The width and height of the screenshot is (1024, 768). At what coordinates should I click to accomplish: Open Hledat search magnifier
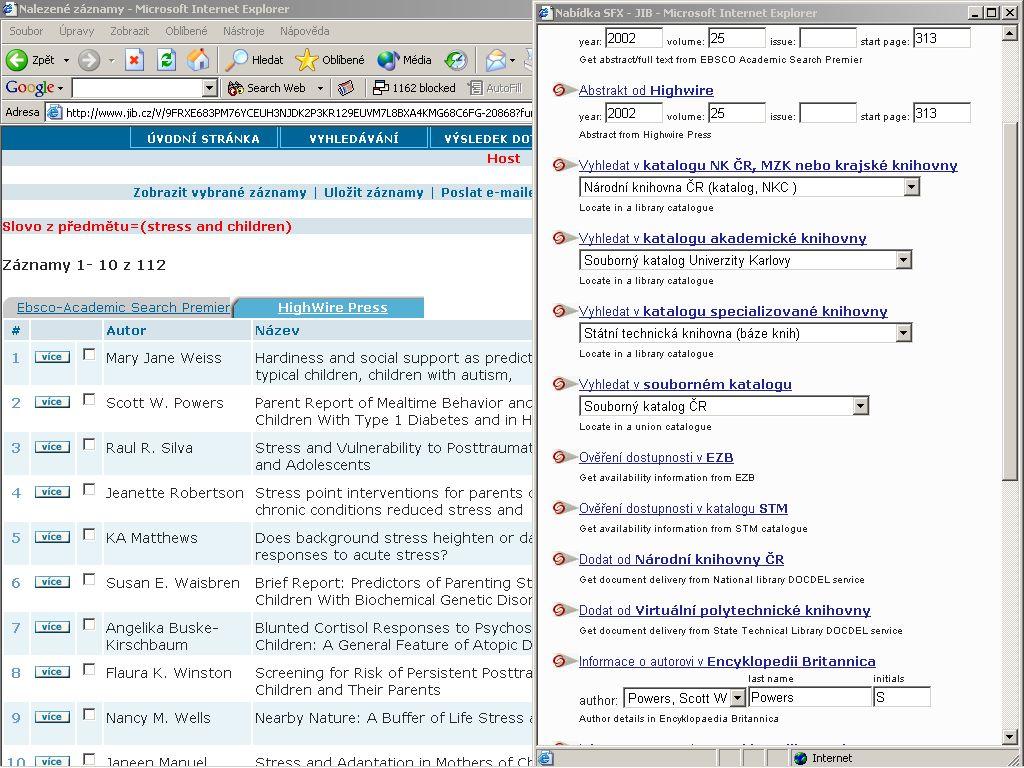click(254, 60)
